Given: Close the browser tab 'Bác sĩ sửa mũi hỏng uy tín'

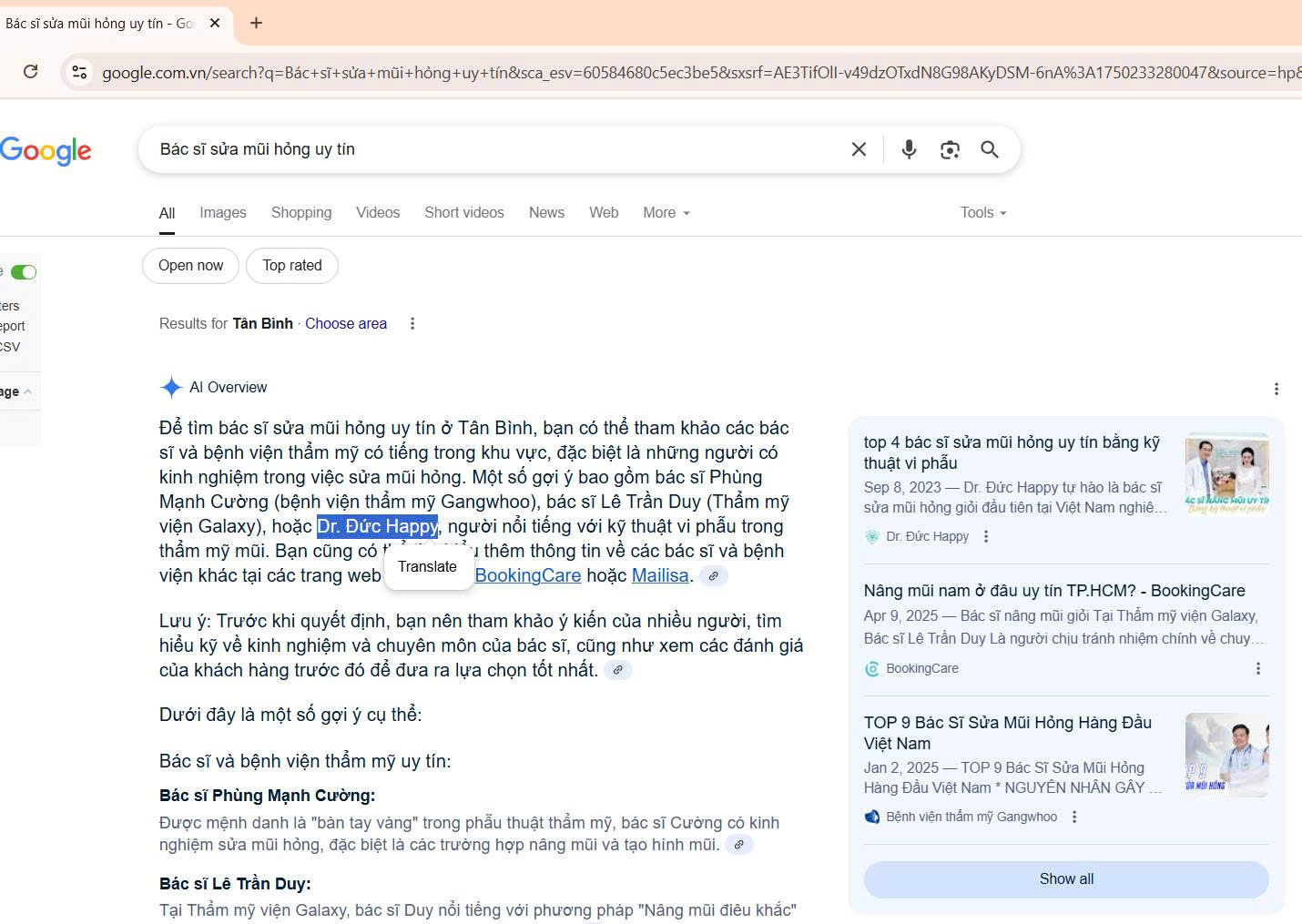Looking at the screenshot, I should (x=215, y=23).
